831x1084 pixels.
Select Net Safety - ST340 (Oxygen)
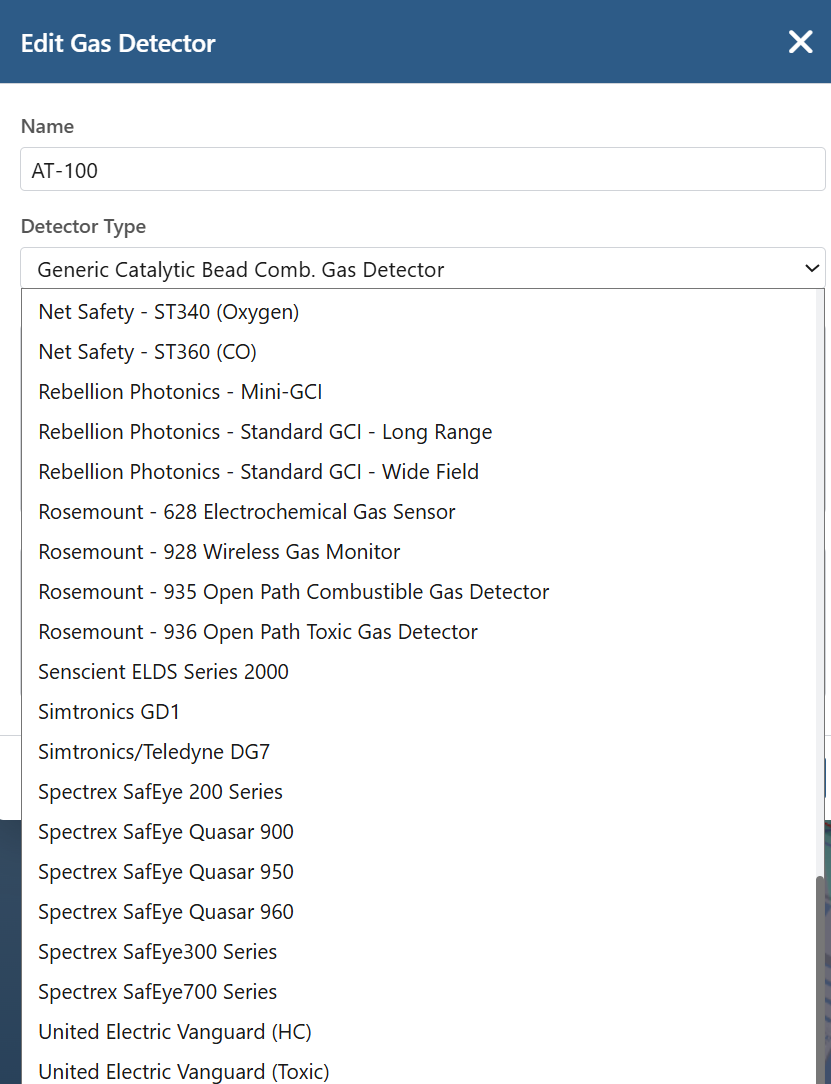[x=419, y=312]
